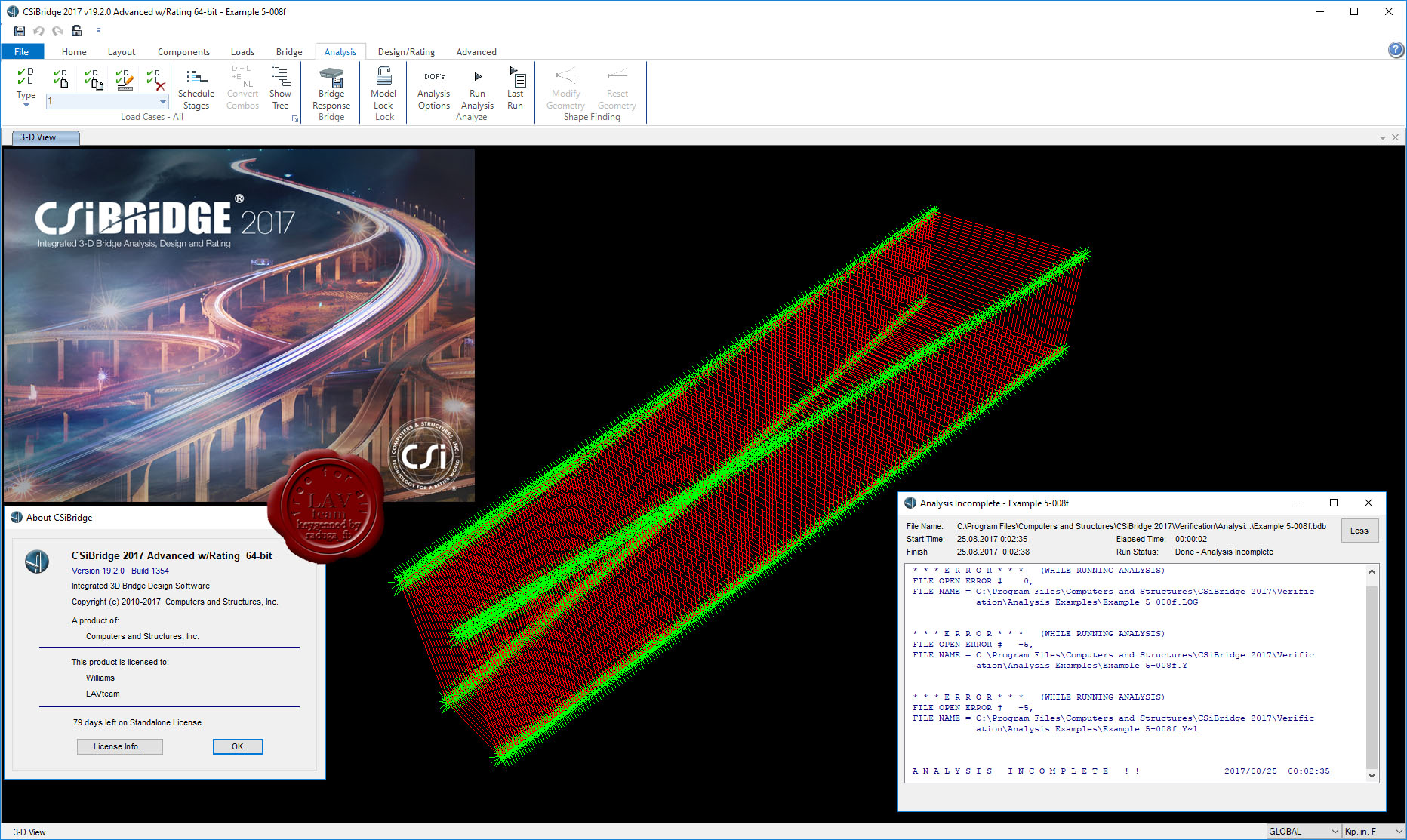Click the analysis log scrollbar down arrow
The width and height of the screenshot is (1407, 840).
(1372, 775)
